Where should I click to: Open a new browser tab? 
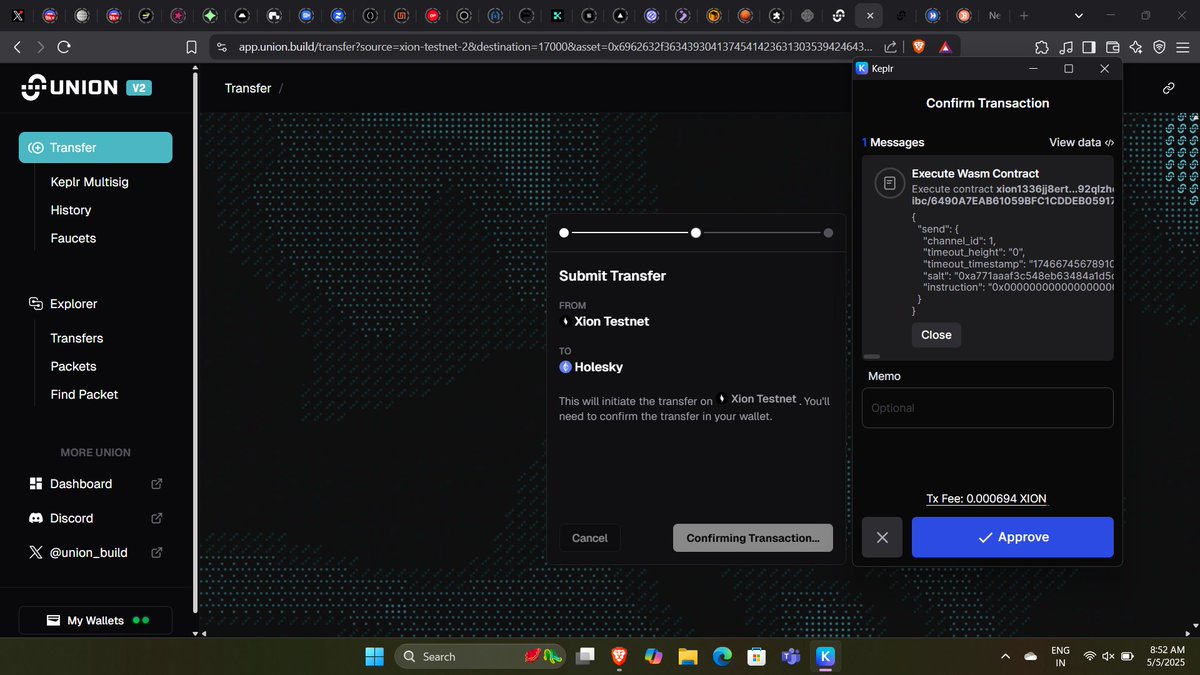[1023, 16]
